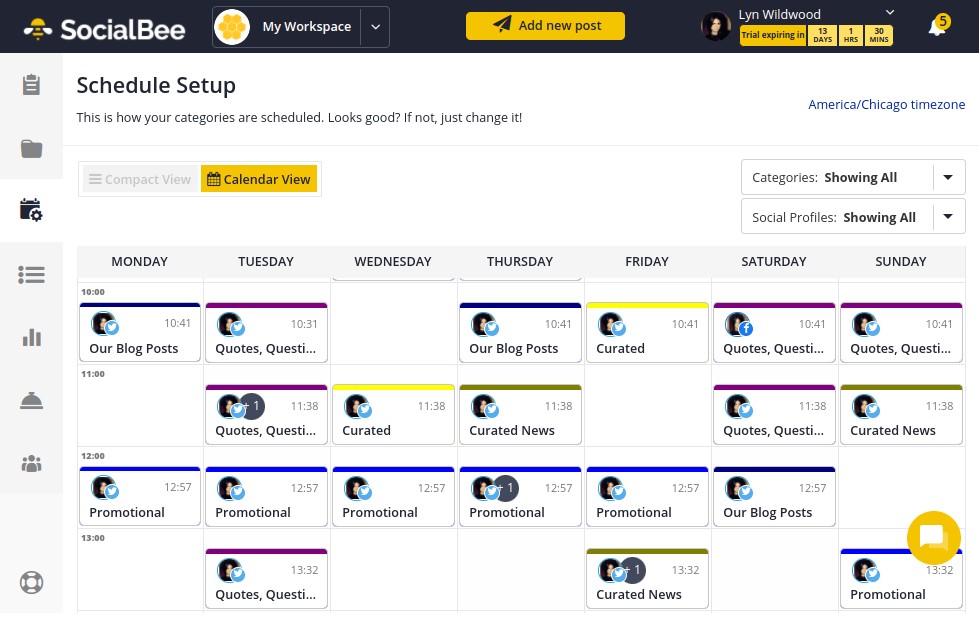
Task: Click the America/Chicago timezone link
Action: tap(886, 104)
